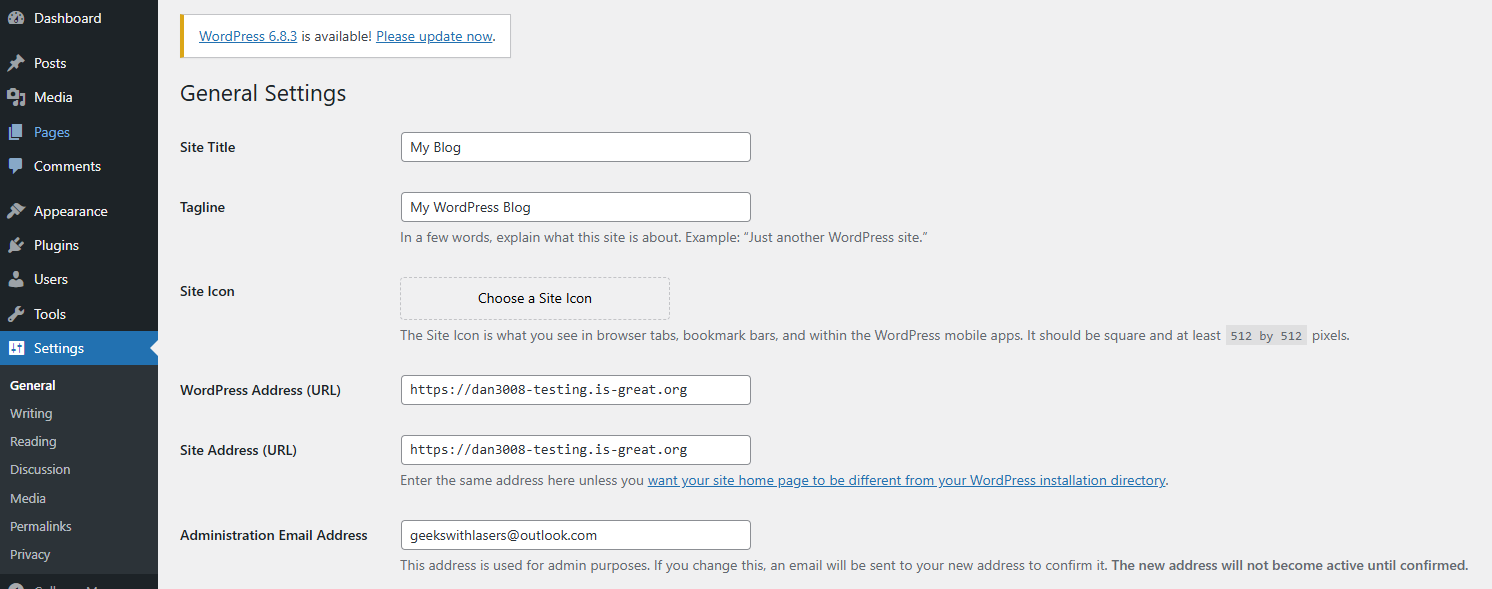The width and height of the screenshot is (1492, 589).
Task: Select Permalinks in the Settings submenu
Action: coord(41,526)
